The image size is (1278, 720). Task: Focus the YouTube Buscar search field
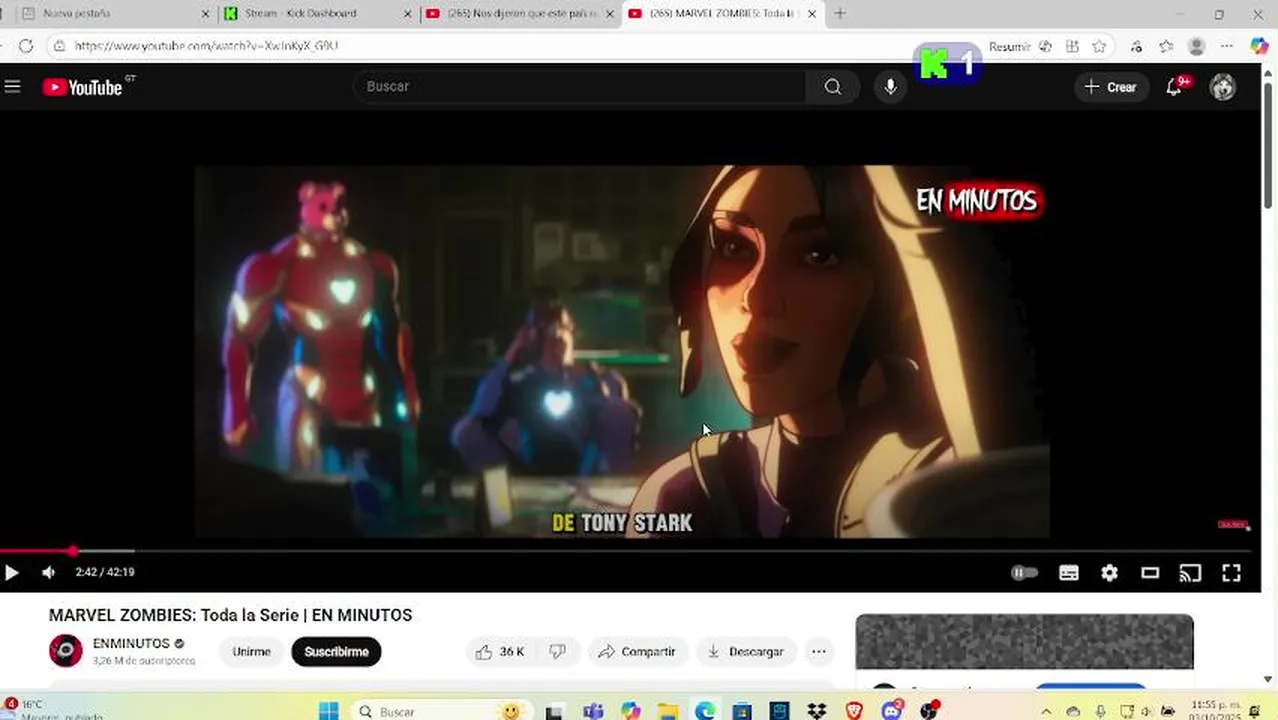pyautogui.click(x=580, y=87)
